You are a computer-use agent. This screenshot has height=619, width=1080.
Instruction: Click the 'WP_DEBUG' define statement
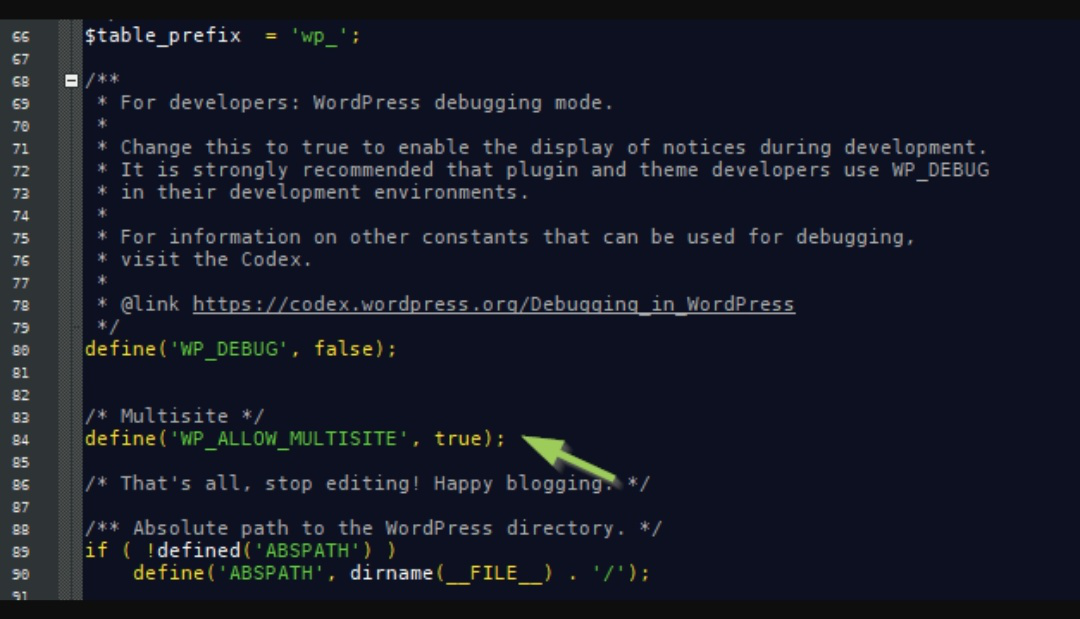click(240, 349)
